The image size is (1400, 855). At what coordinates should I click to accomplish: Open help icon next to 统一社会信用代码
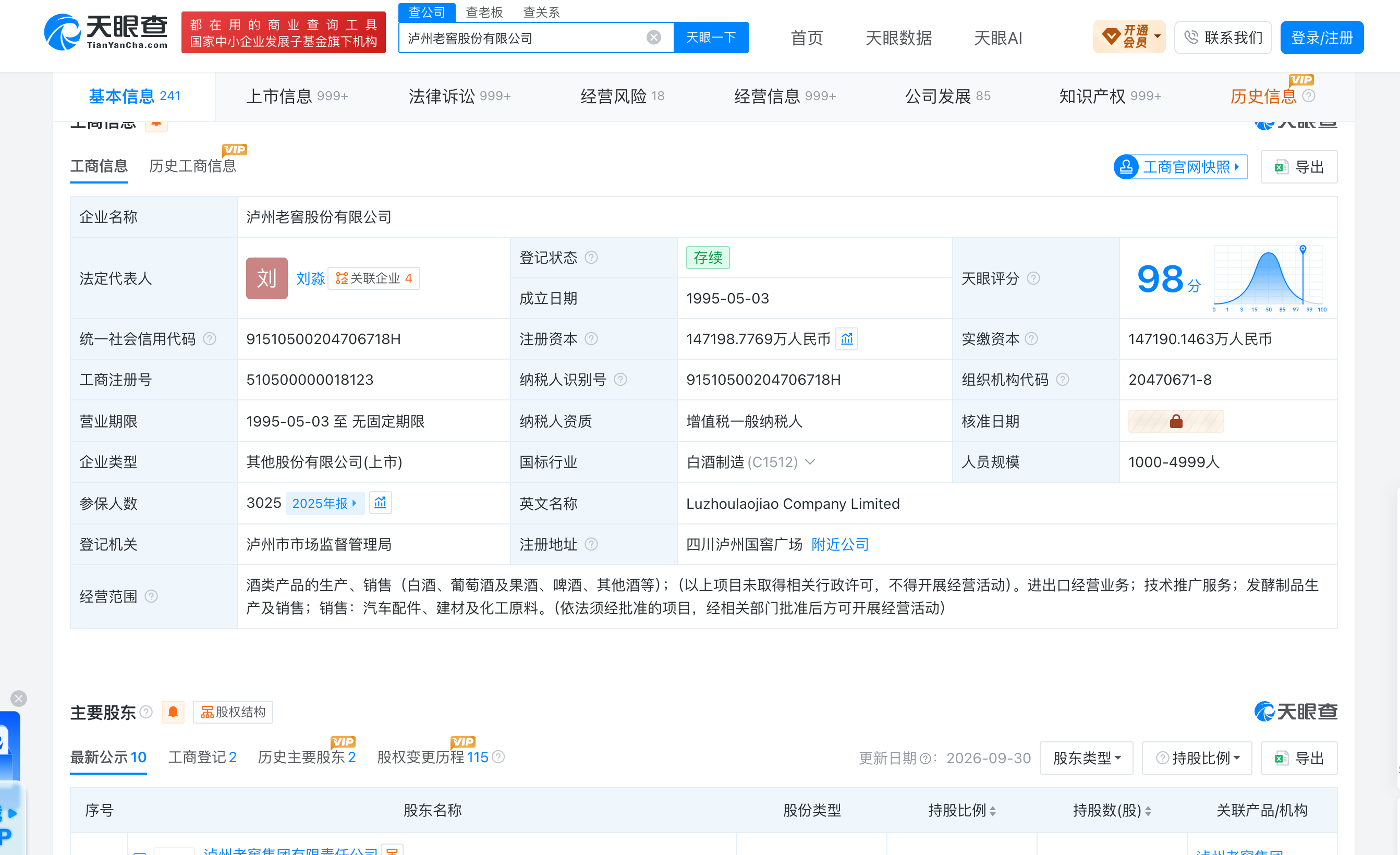[x=210, y=338]
